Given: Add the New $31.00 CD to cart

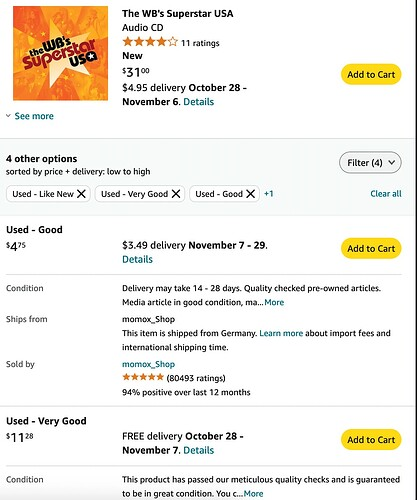Looking at the screenshot, I should tap(371, 74).
